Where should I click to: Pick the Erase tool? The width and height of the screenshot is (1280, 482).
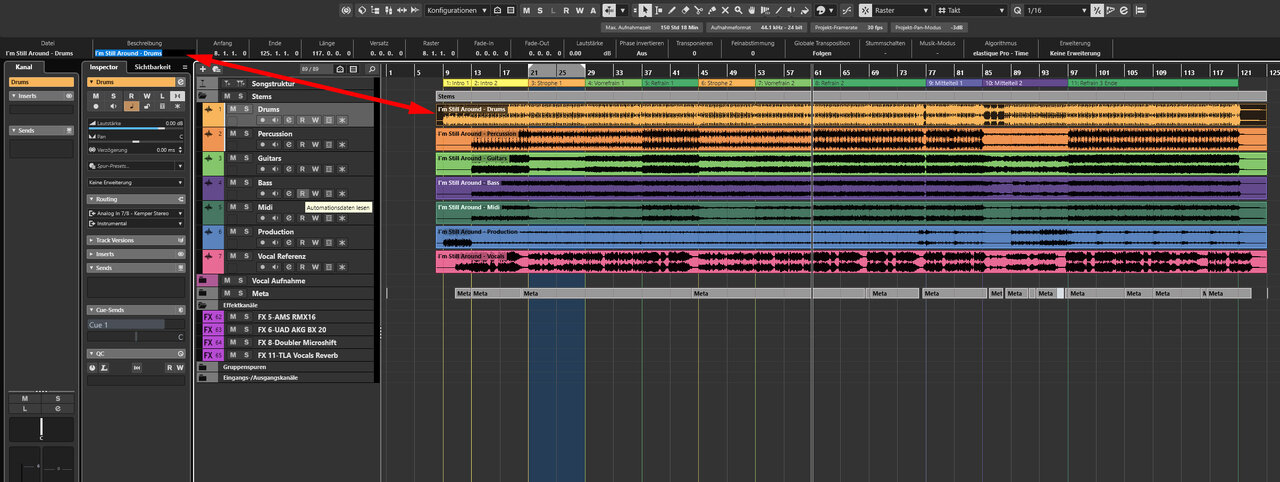(685, 10)
